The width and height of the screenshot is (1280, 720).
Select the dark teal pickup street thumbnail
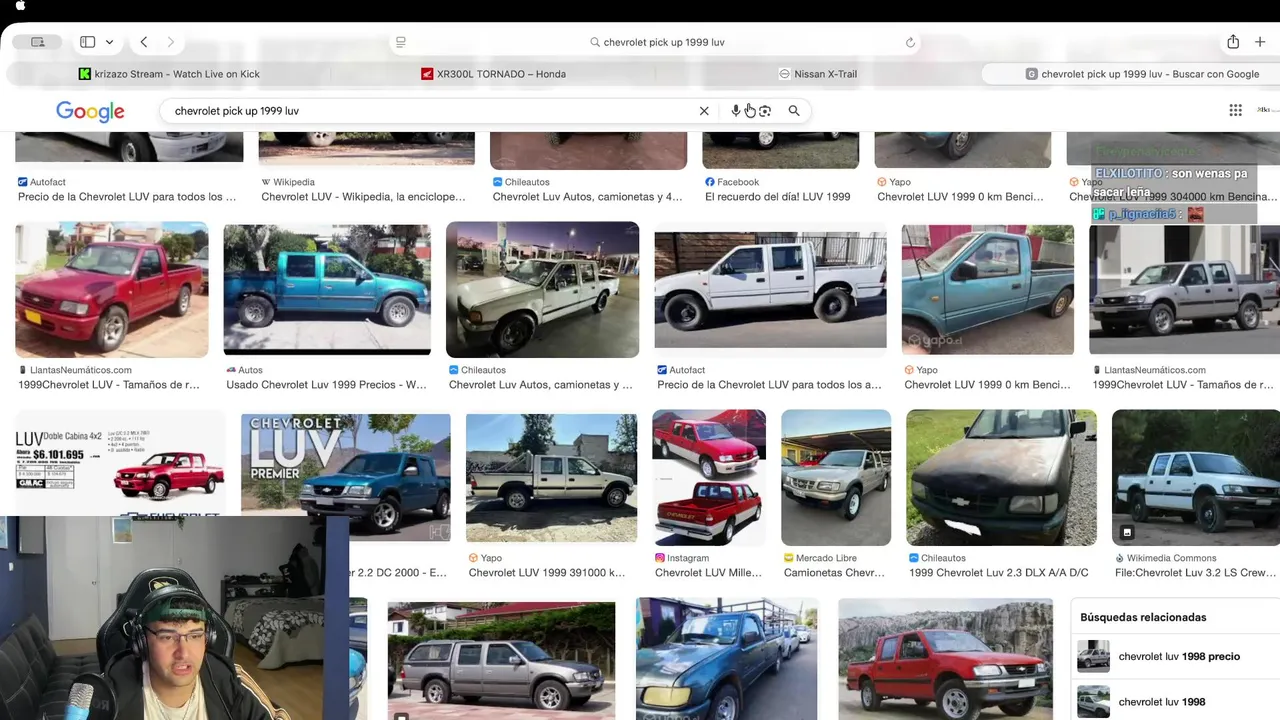726,658
